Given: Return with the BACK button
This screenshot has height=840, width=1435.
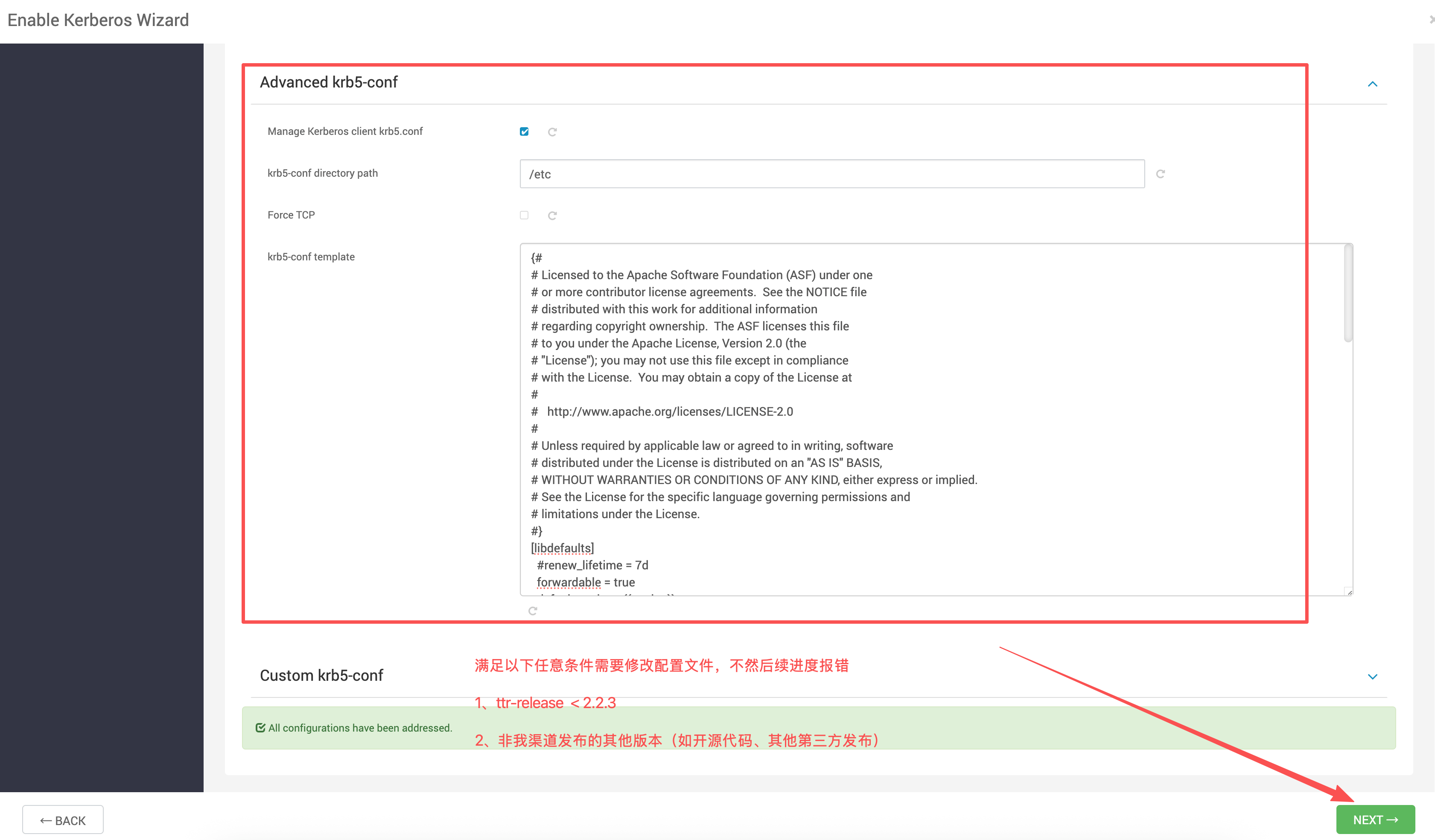Looking at the screenshot, I should tap(63, 820).
